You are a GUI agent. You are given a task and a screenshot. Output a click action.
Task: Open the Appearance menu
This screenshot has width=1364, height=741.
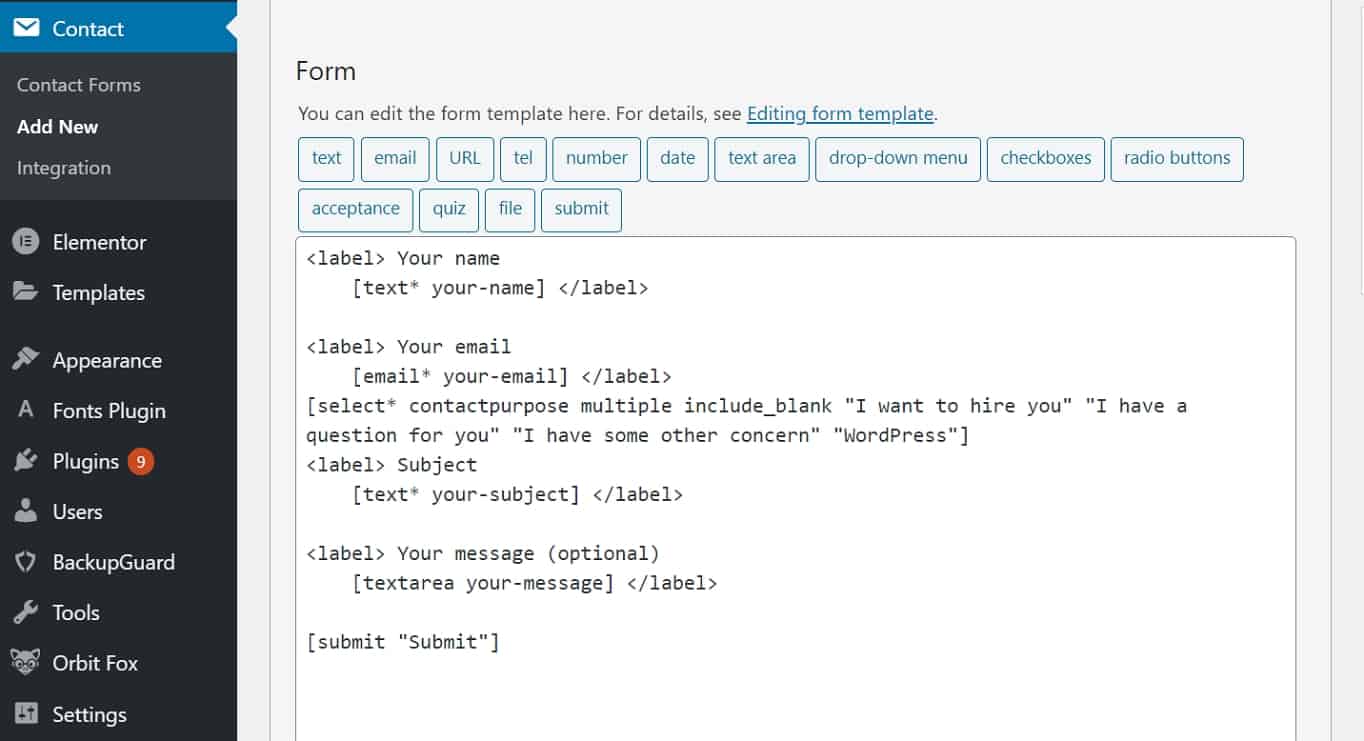118,360
